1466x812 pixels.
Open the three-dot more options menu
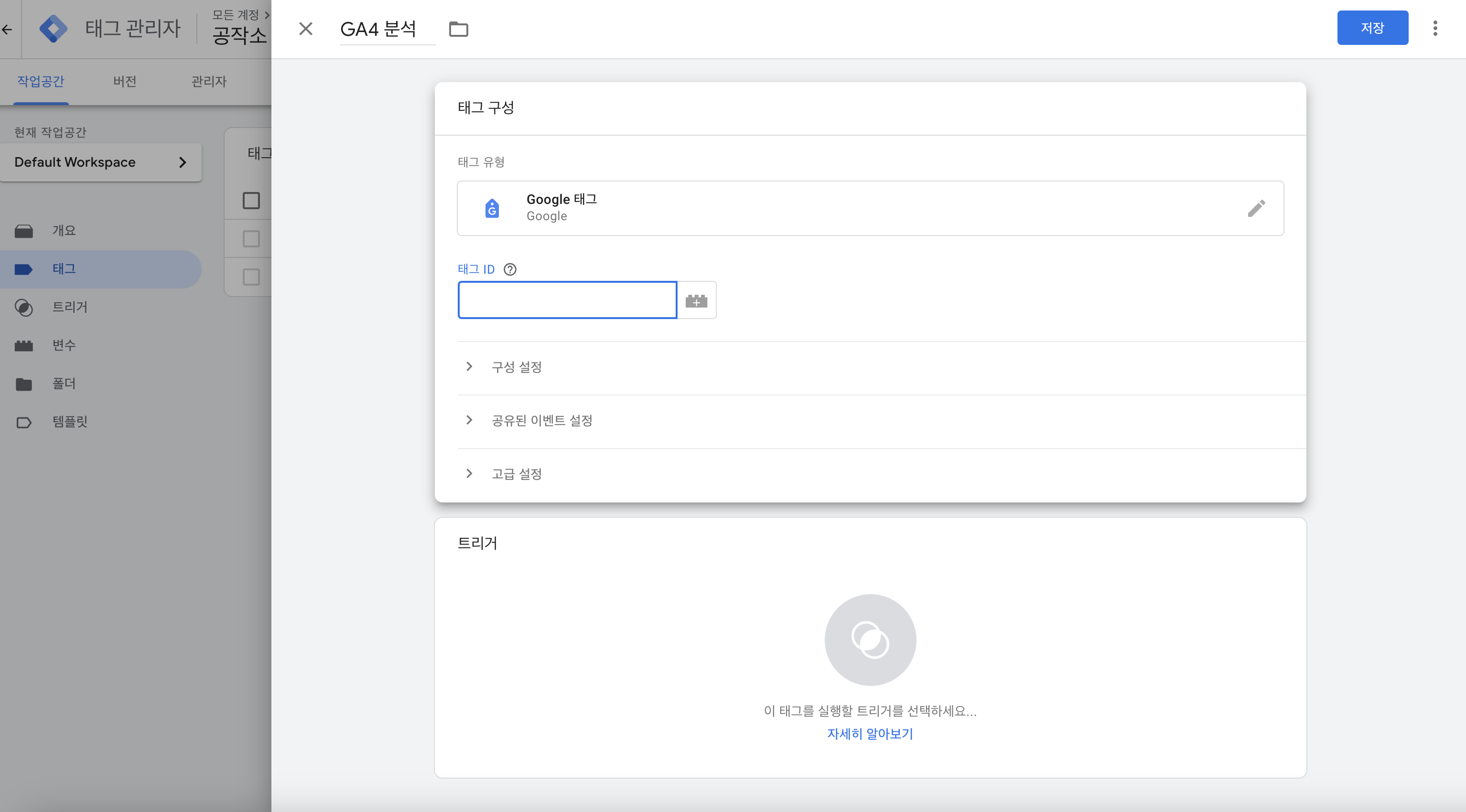(1434, 29)
